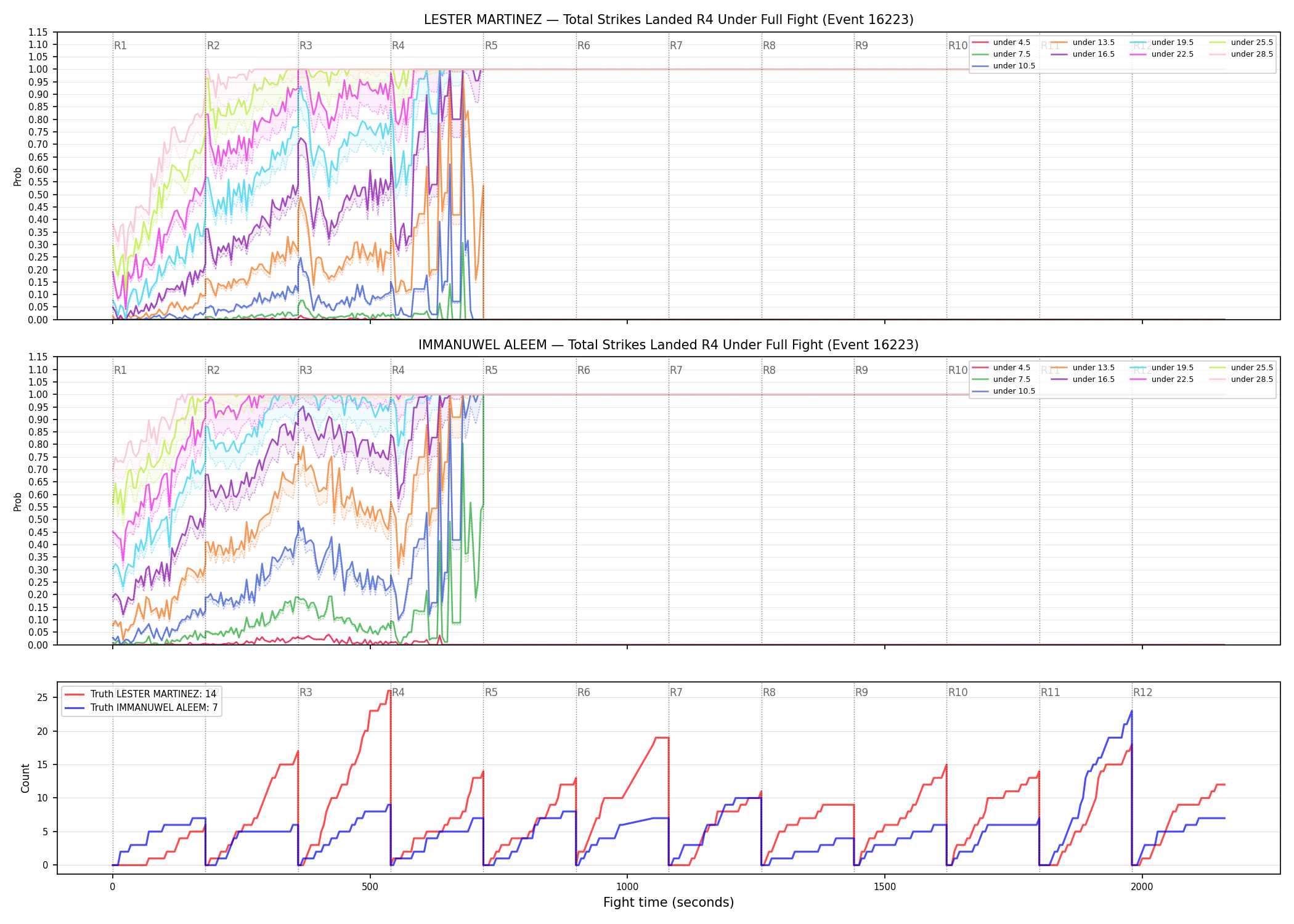Click x-axis tick label '1000'

627,887
